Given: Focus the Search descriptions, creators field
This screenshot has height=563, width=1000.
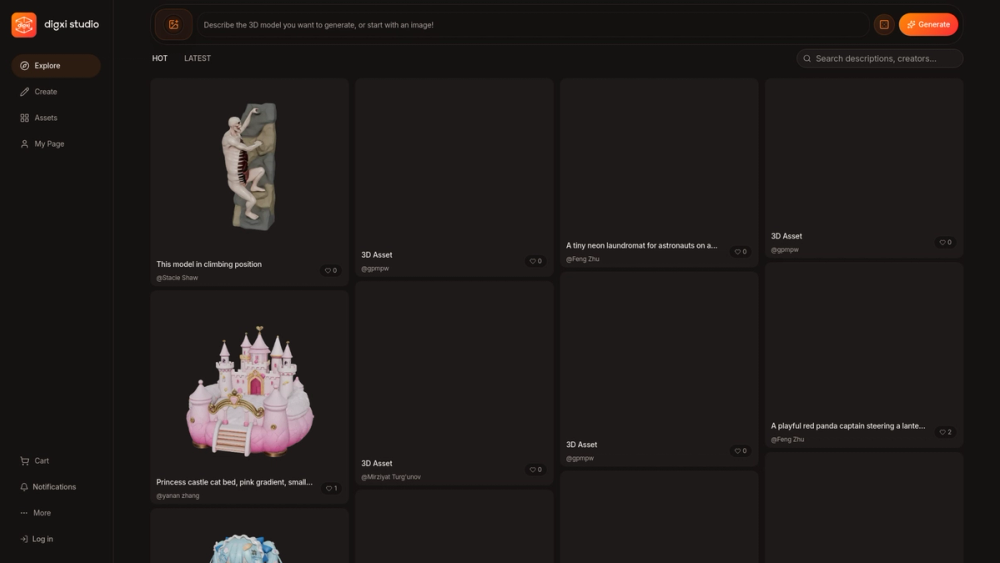Looking at the screenshot, I should [879, 59].
